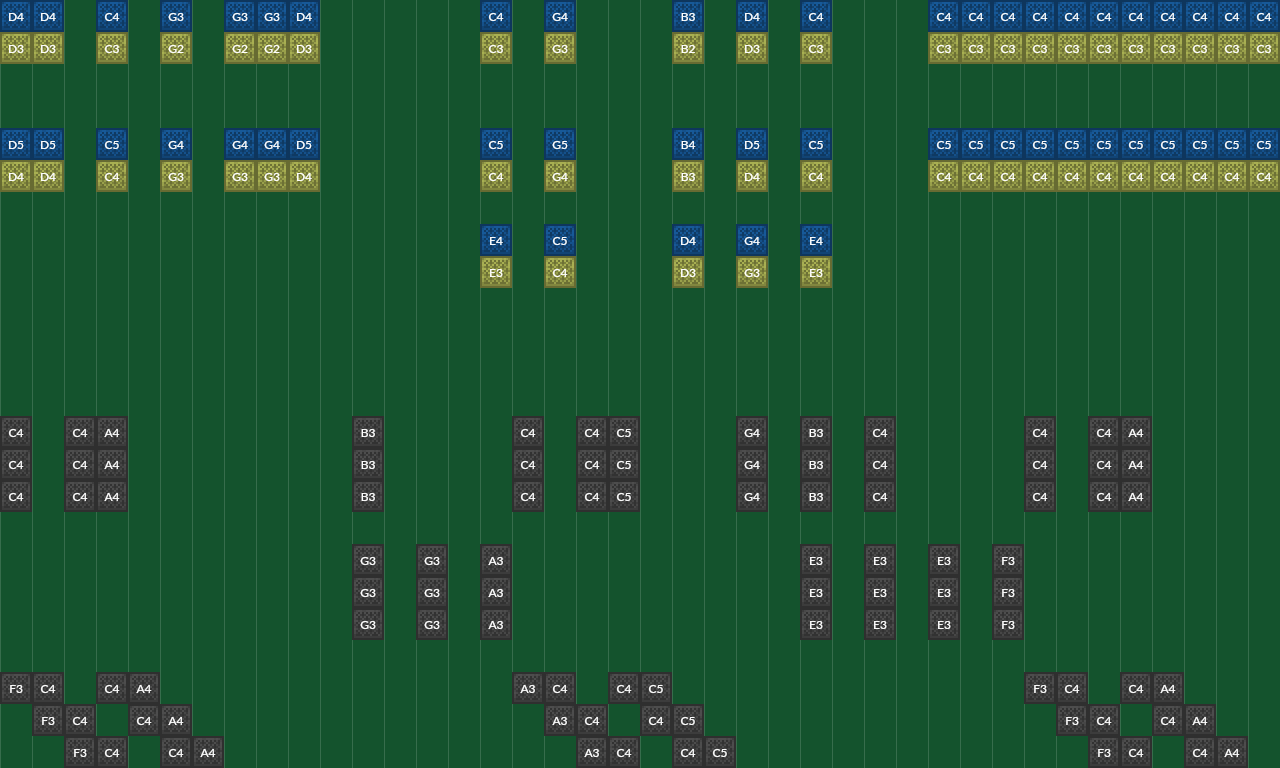Click the rightmost yellow E3 note
Screen dimensions: 1280x768
click(816, 272)
